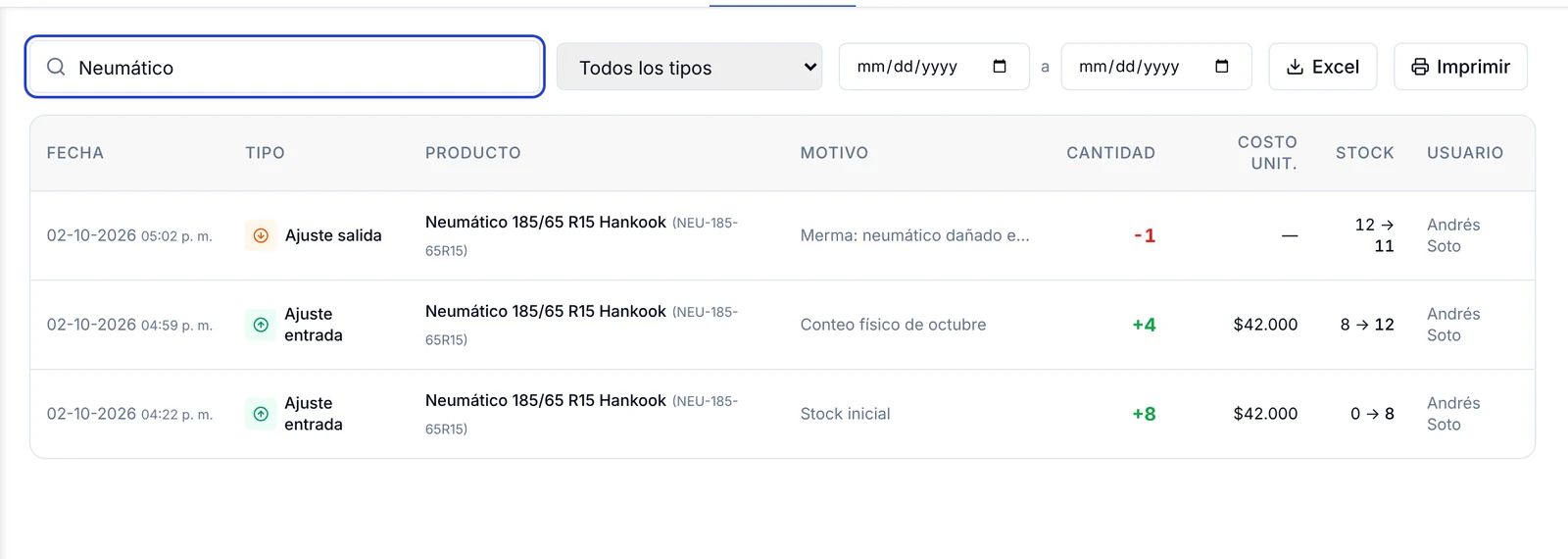
Task: Click the COSTO UNIT. column header
Action: [1267, 153]
